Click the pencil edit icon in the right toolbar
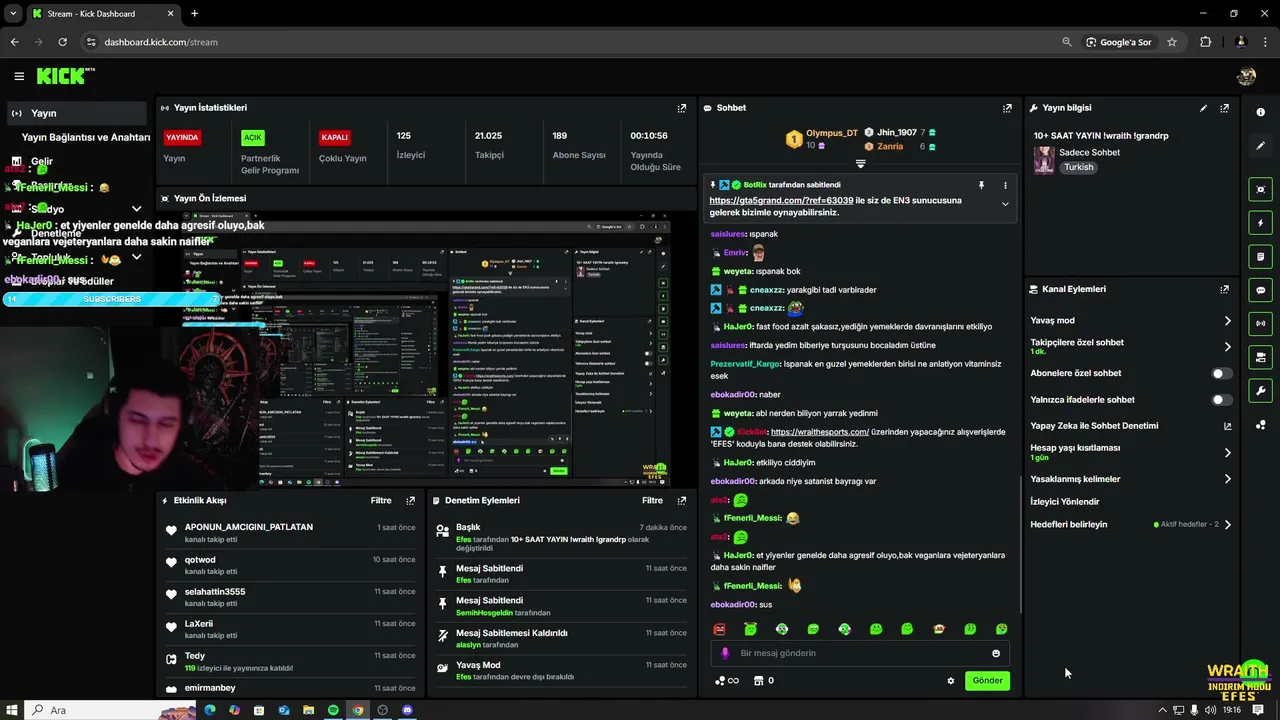Screen dimensions: 1280x720 1260,146
